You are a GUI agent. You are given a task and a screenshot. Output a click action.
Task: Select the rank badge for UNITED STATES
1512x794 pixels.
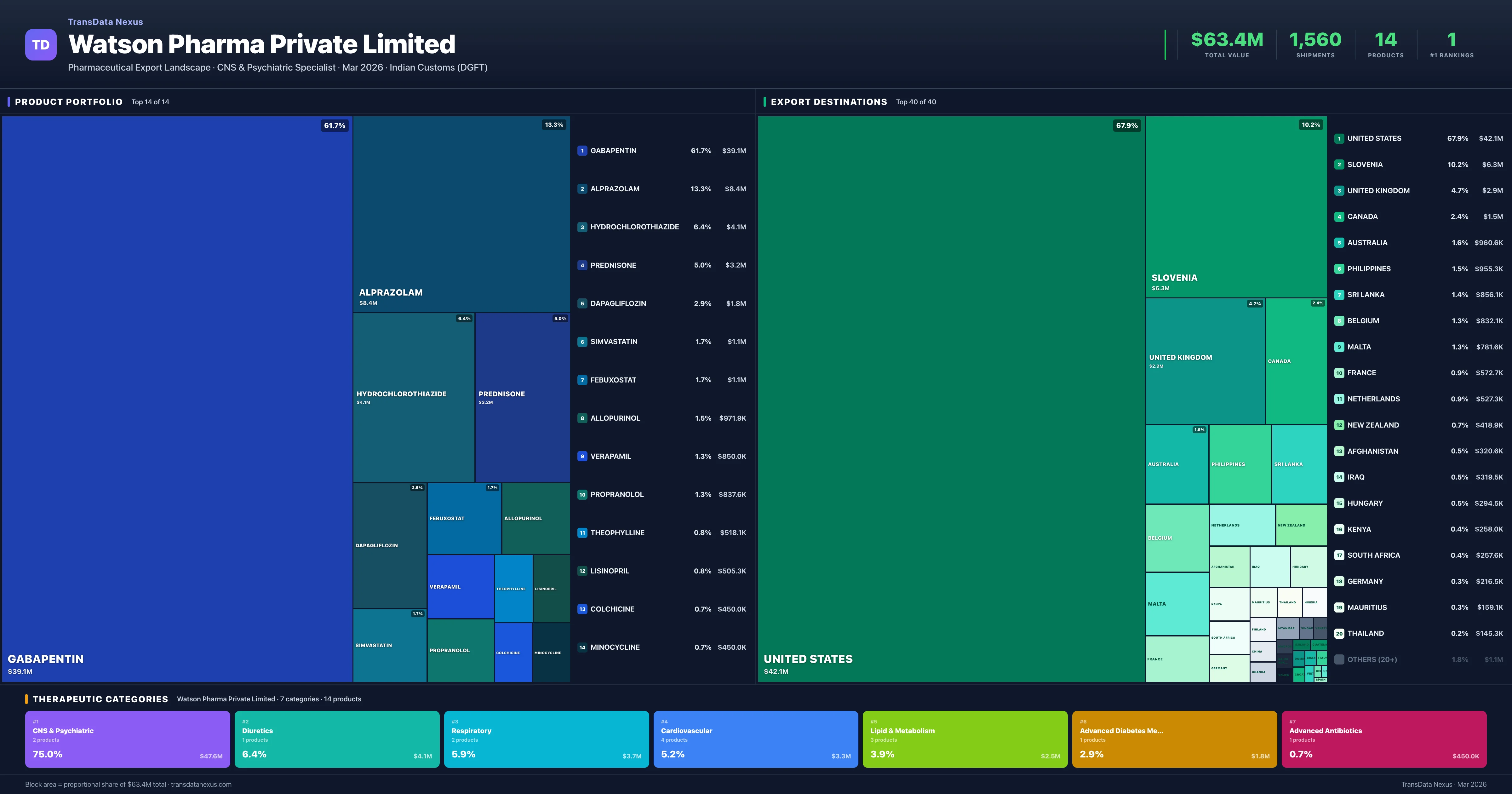pos(1339,138)
